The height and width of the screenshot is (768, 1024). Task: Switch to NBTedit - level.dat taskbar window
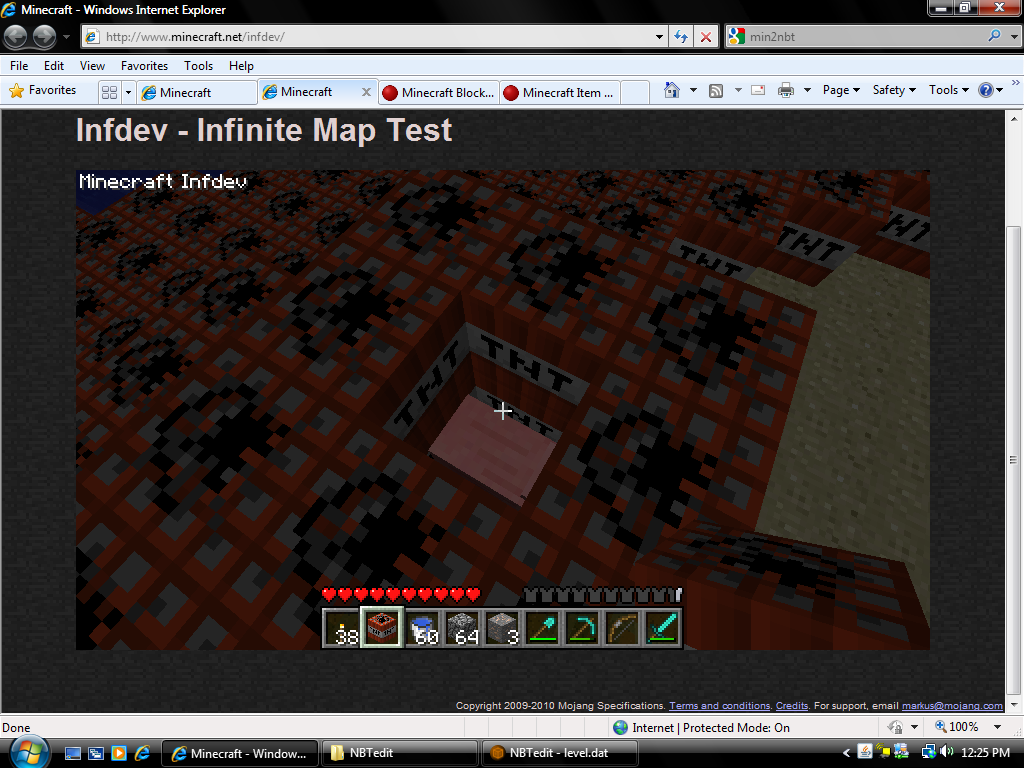(559, 753)
